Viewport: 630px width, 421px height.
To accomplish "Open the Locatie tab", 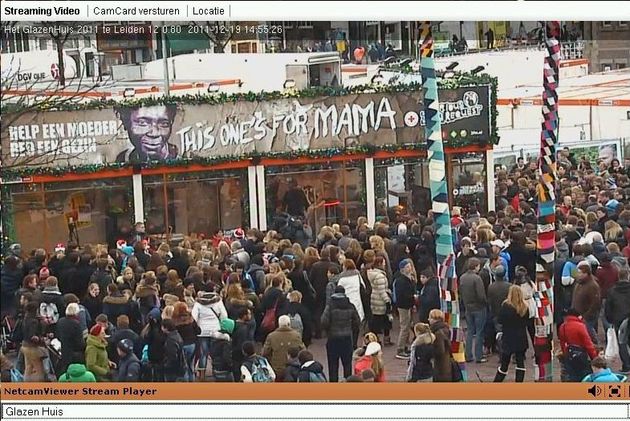I will pyautogui.click(x=208, y=11).
